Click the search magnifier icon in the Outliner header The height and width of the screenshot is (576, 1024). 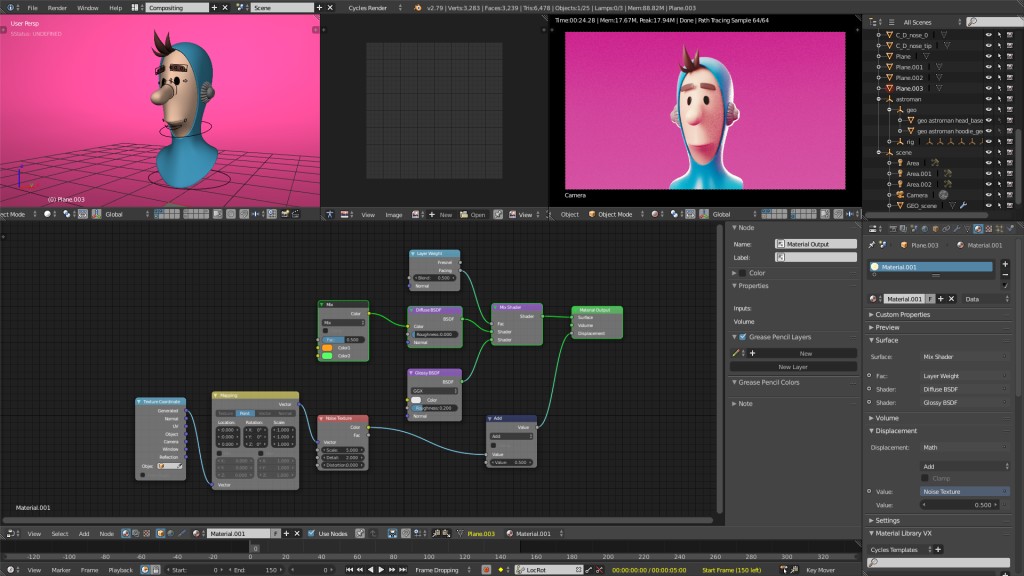[x=972, y=22]
